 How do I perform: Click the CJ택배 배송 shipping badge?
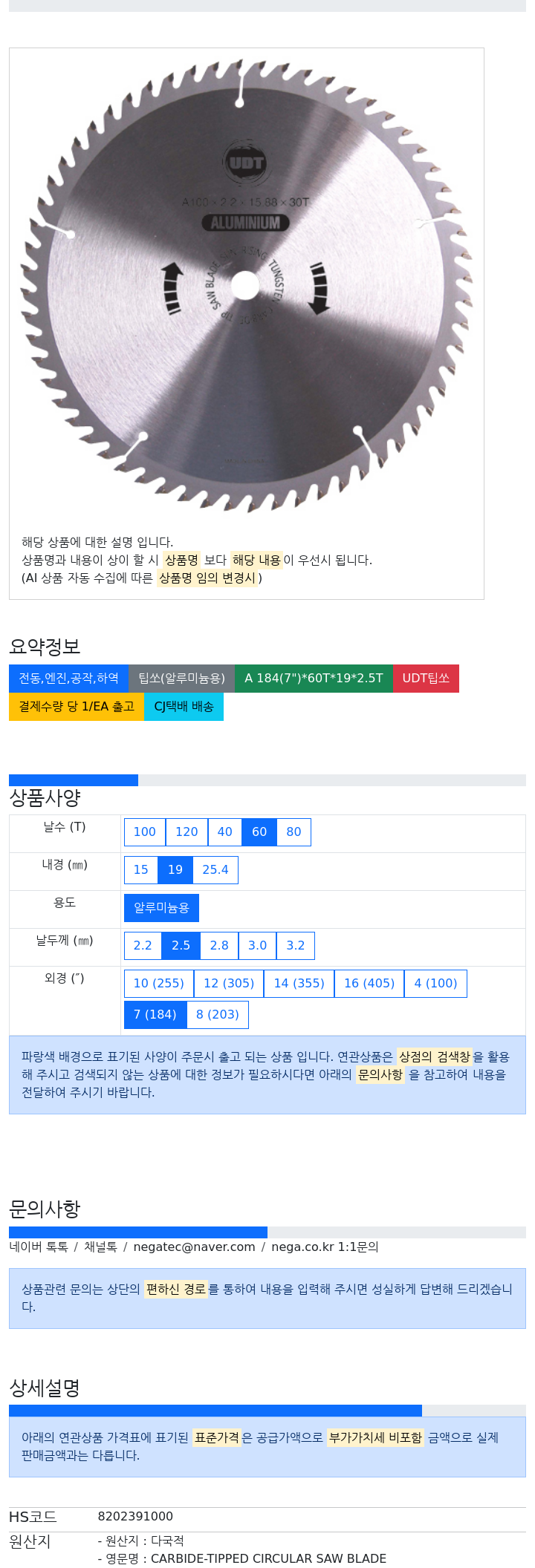click(184, 706)
